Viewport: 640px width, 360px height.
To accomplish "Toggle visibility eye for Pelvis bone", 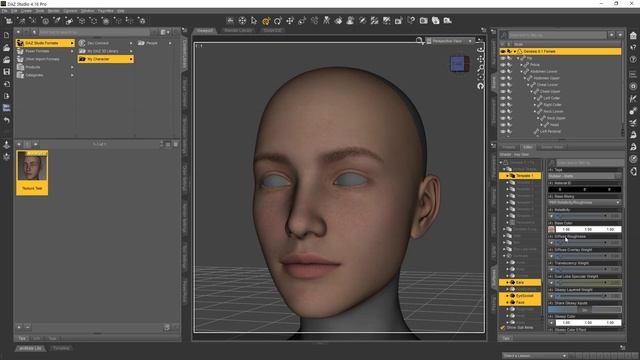I will (x=503, y=64).
